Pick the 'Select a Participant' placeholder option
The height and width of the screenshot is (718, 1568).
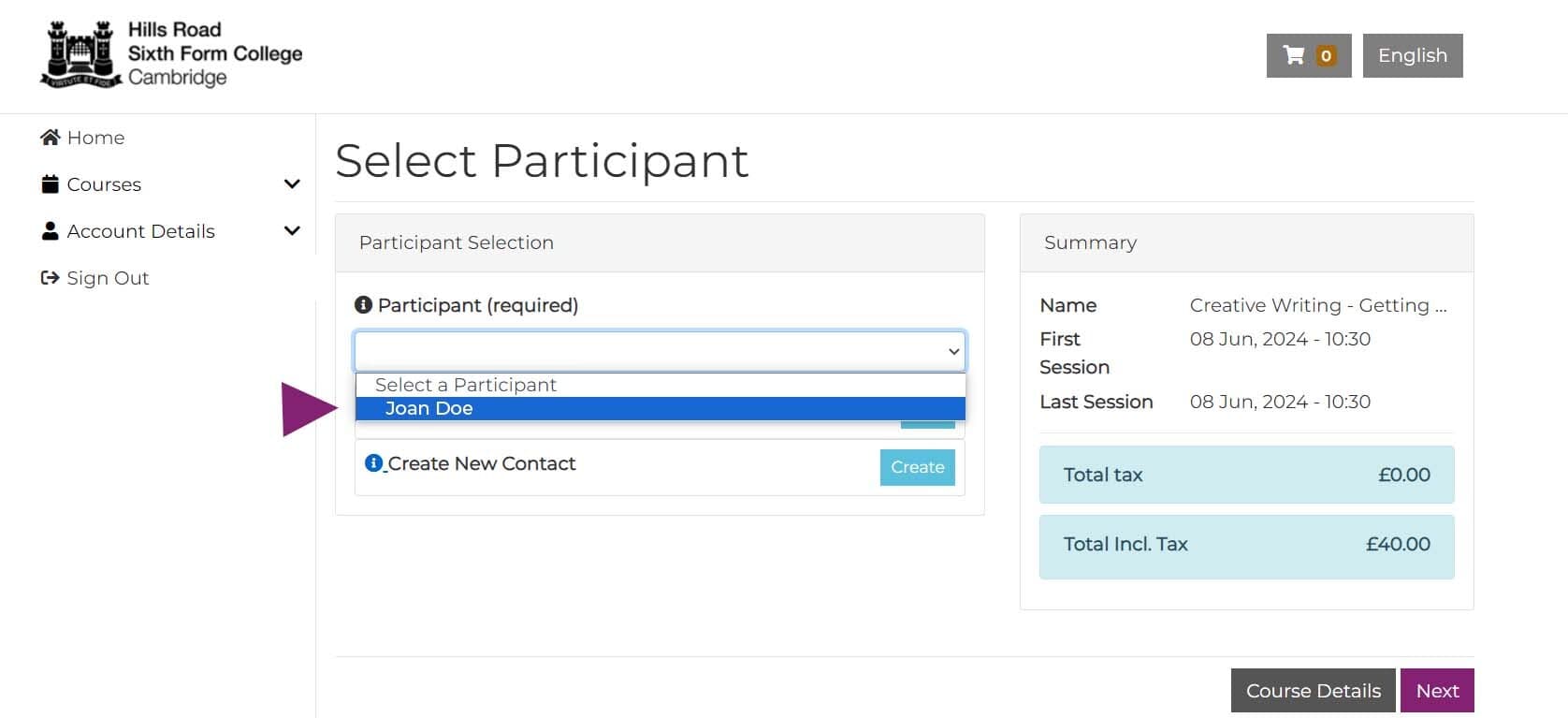tap(661, 385)
